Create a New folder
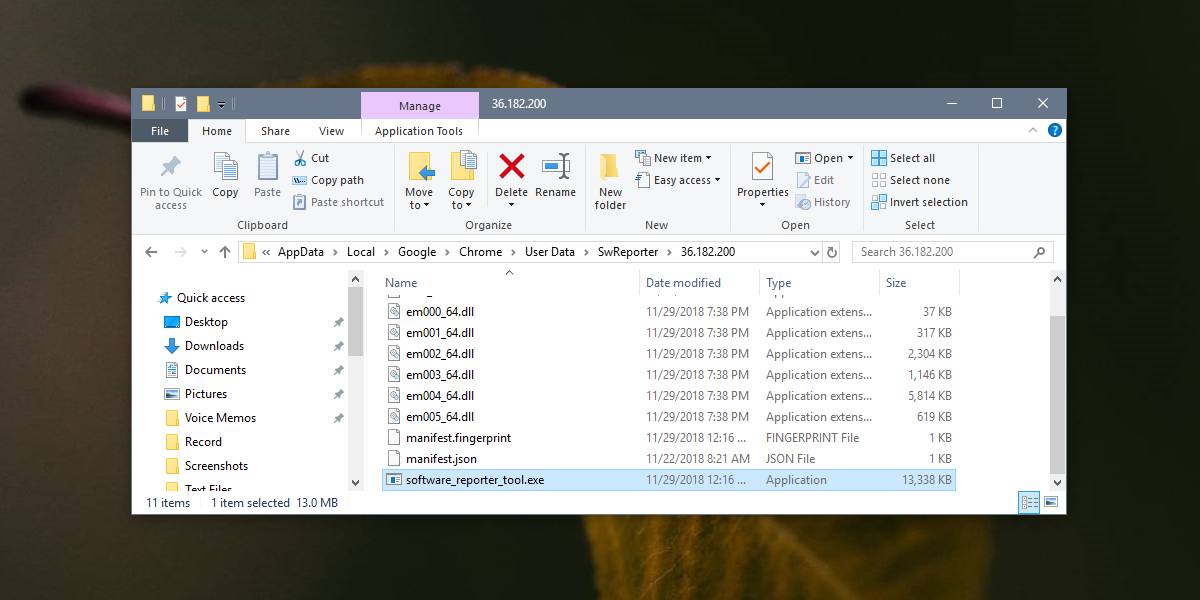Screen dimensions: 1200x600 [610, 181]
